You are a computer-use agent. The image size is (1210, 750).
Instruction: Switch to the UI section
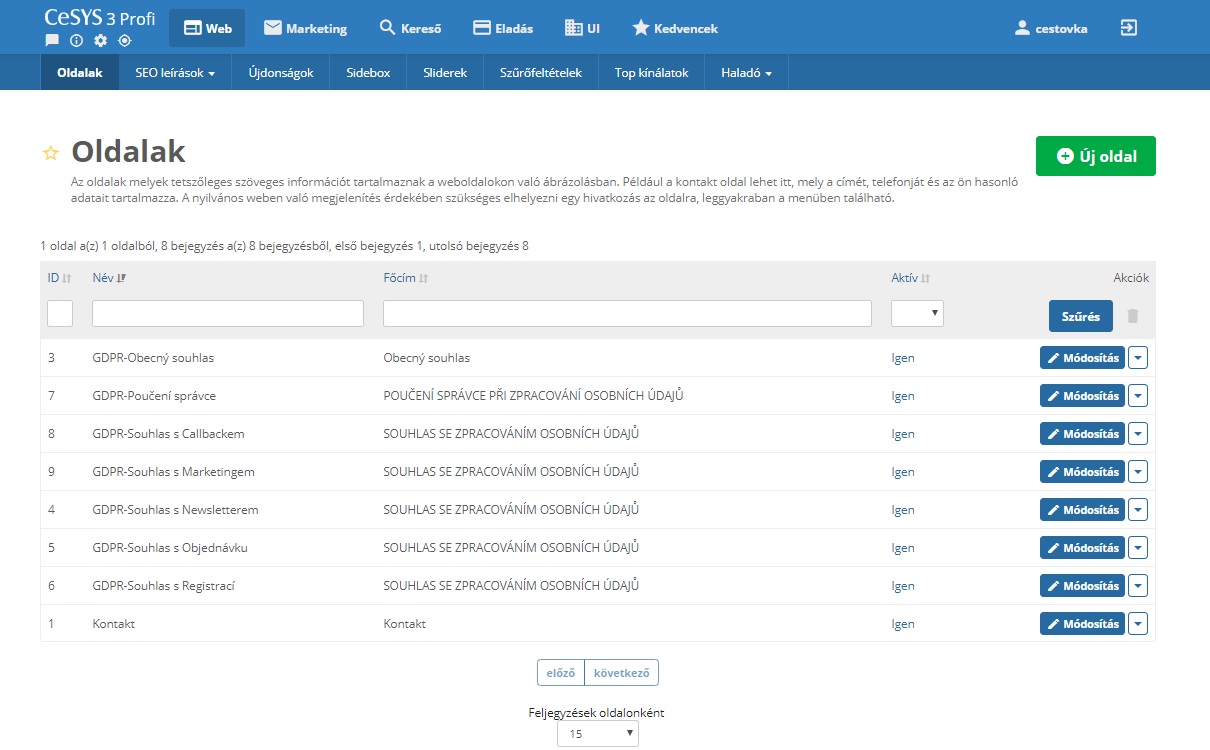[x=582, y=28]
